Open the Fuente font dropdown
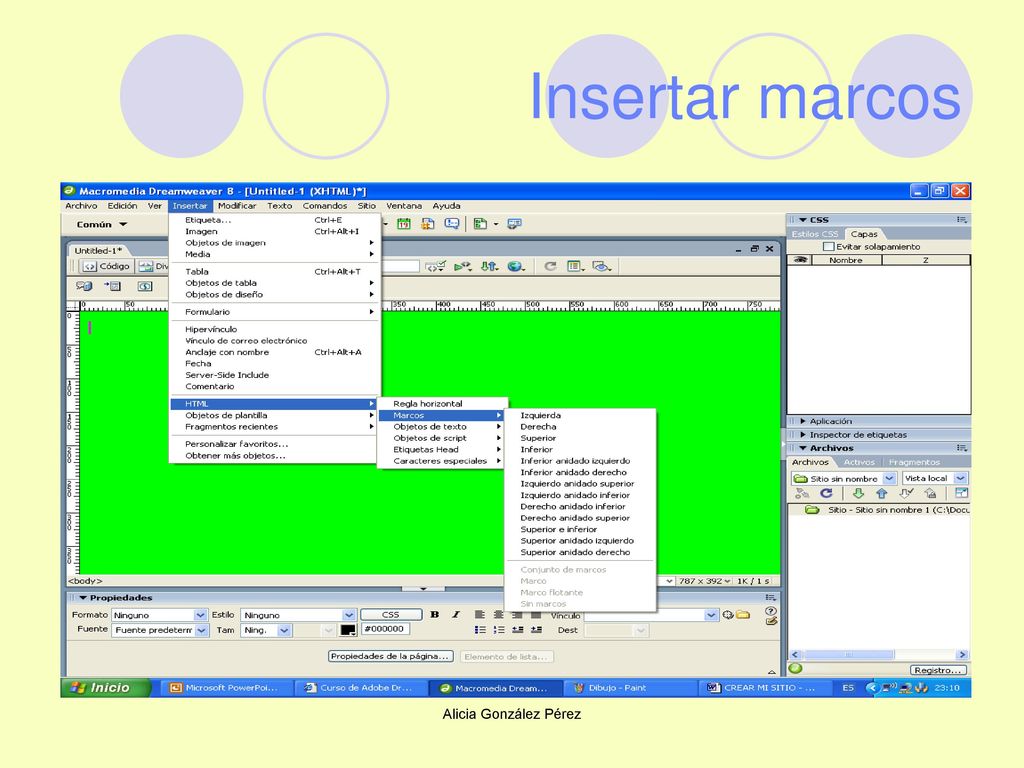The height and width of the screenshot is (768, 1024). (x=159, y=630)
